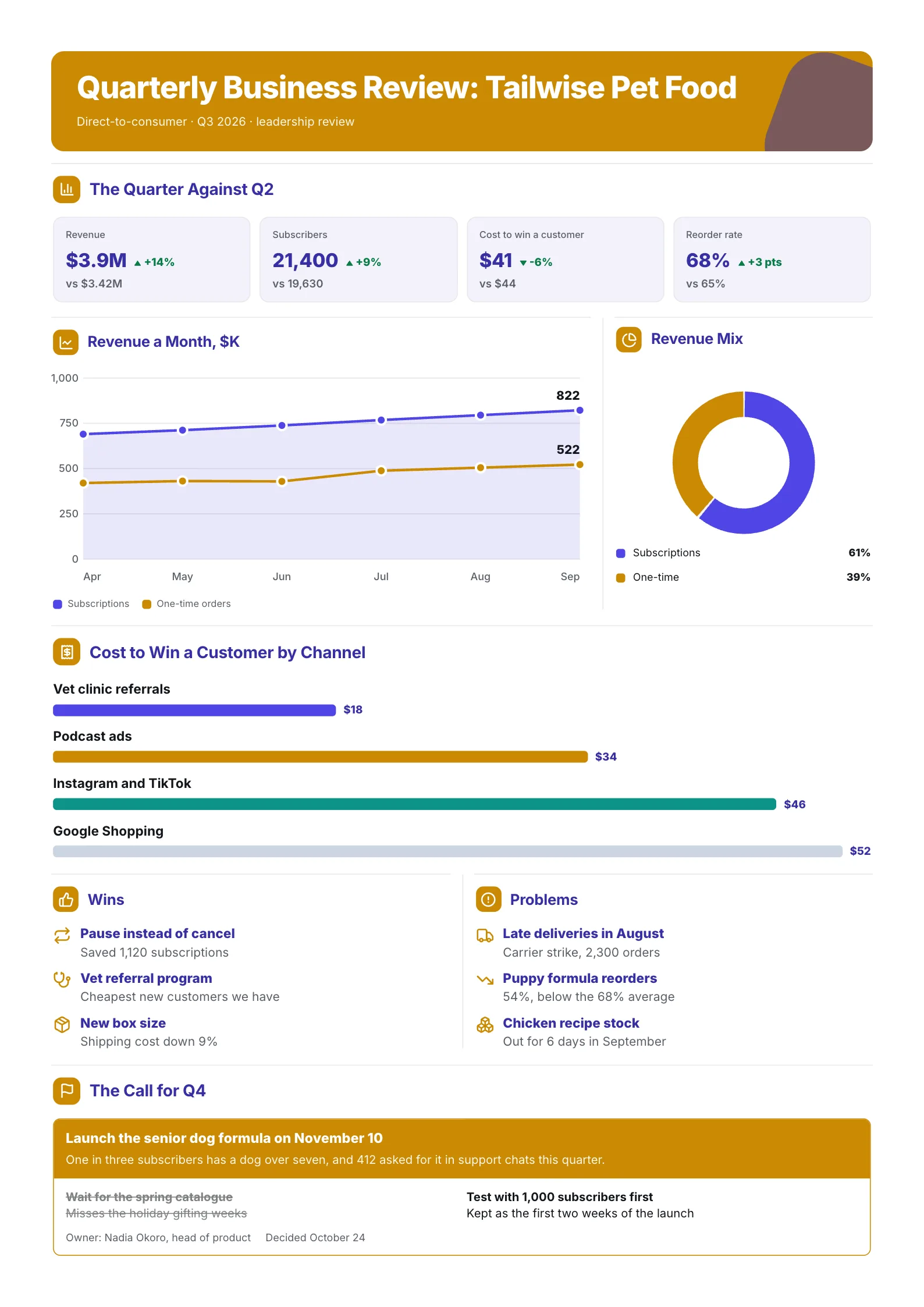Click the Saved 1,120 subscriptions line

point(154,953)
